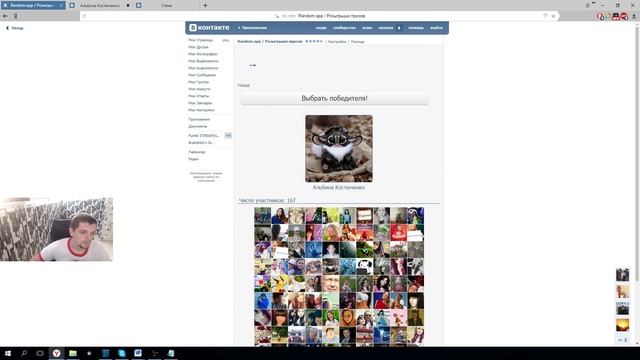Click the red extension icon in browser toolbar
This screenshot has height=360, width=640.
624,16
